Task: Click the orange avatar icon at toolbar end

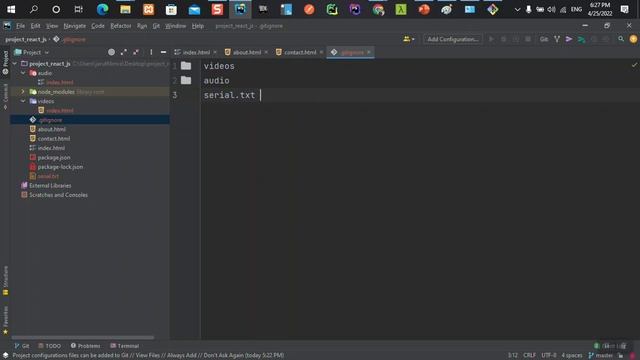Action: coord(633,39)
